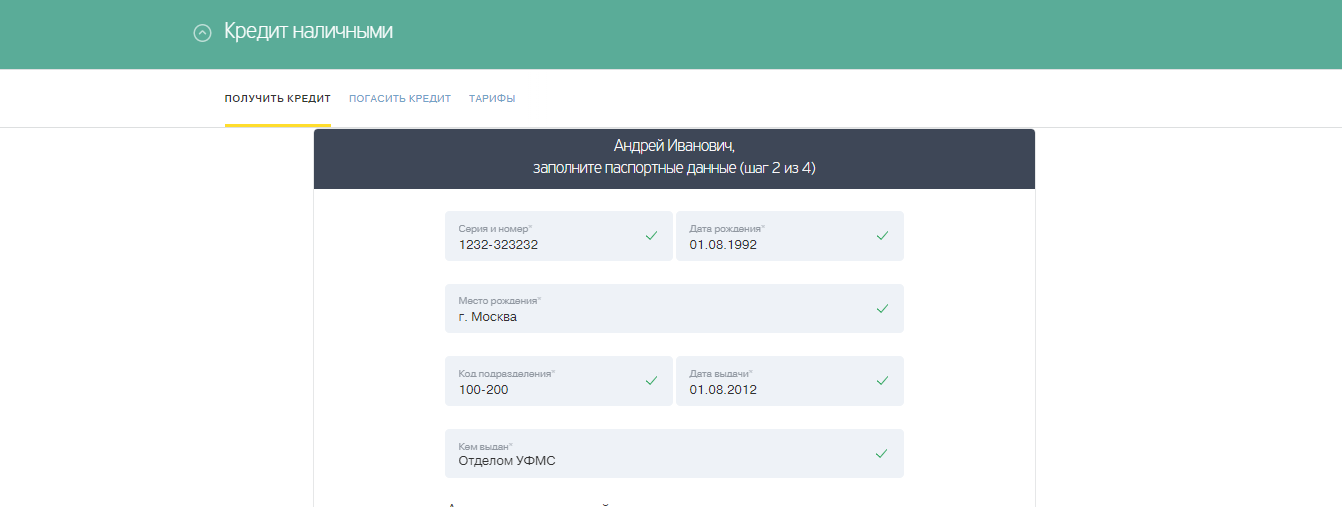1342x507 pixels.
Task: Click the Андрей Иванович greeting text
Action: [x=674, y=146]
